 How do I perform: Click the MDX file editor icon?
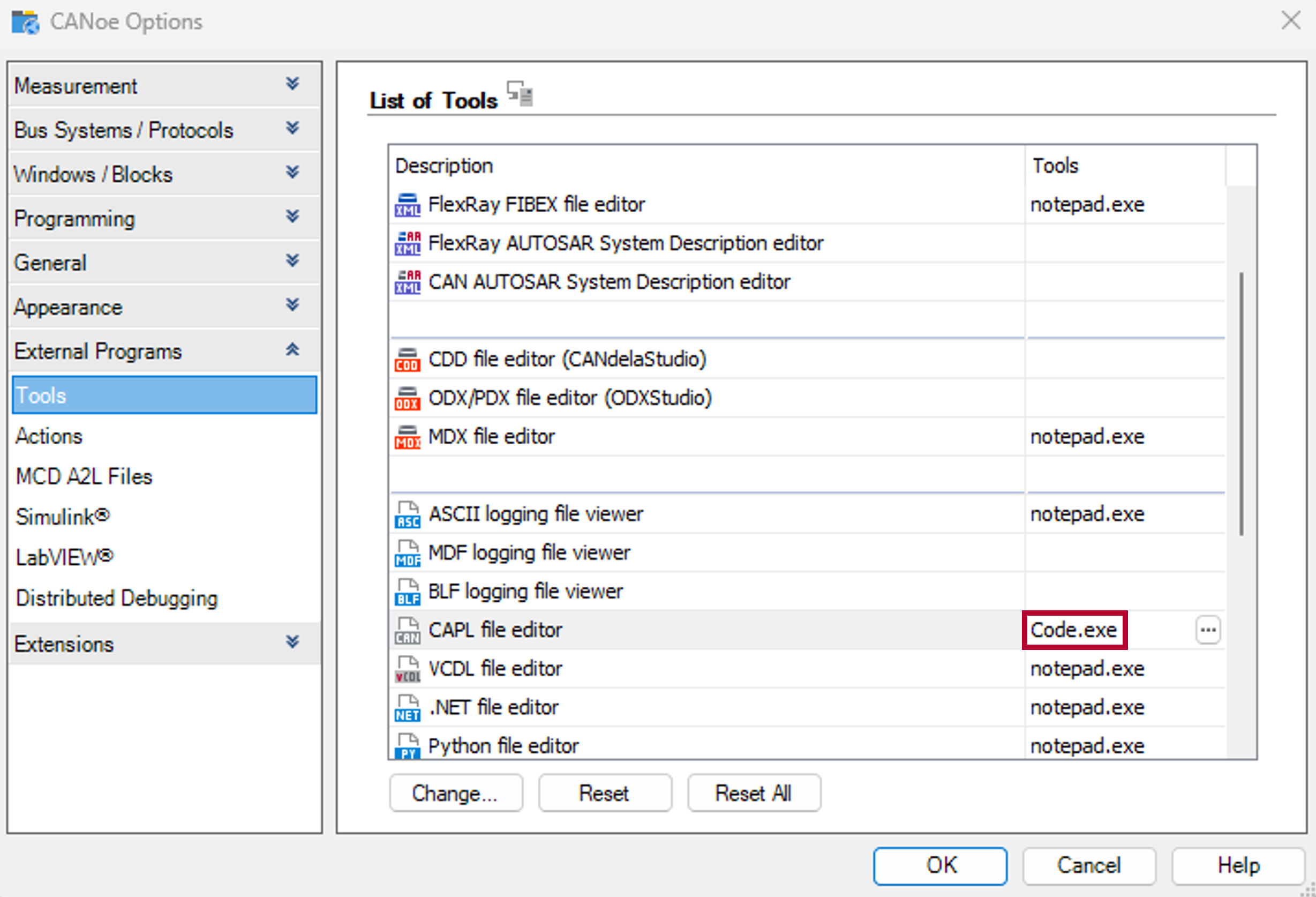pyautogui.click(x=407, y=437)
